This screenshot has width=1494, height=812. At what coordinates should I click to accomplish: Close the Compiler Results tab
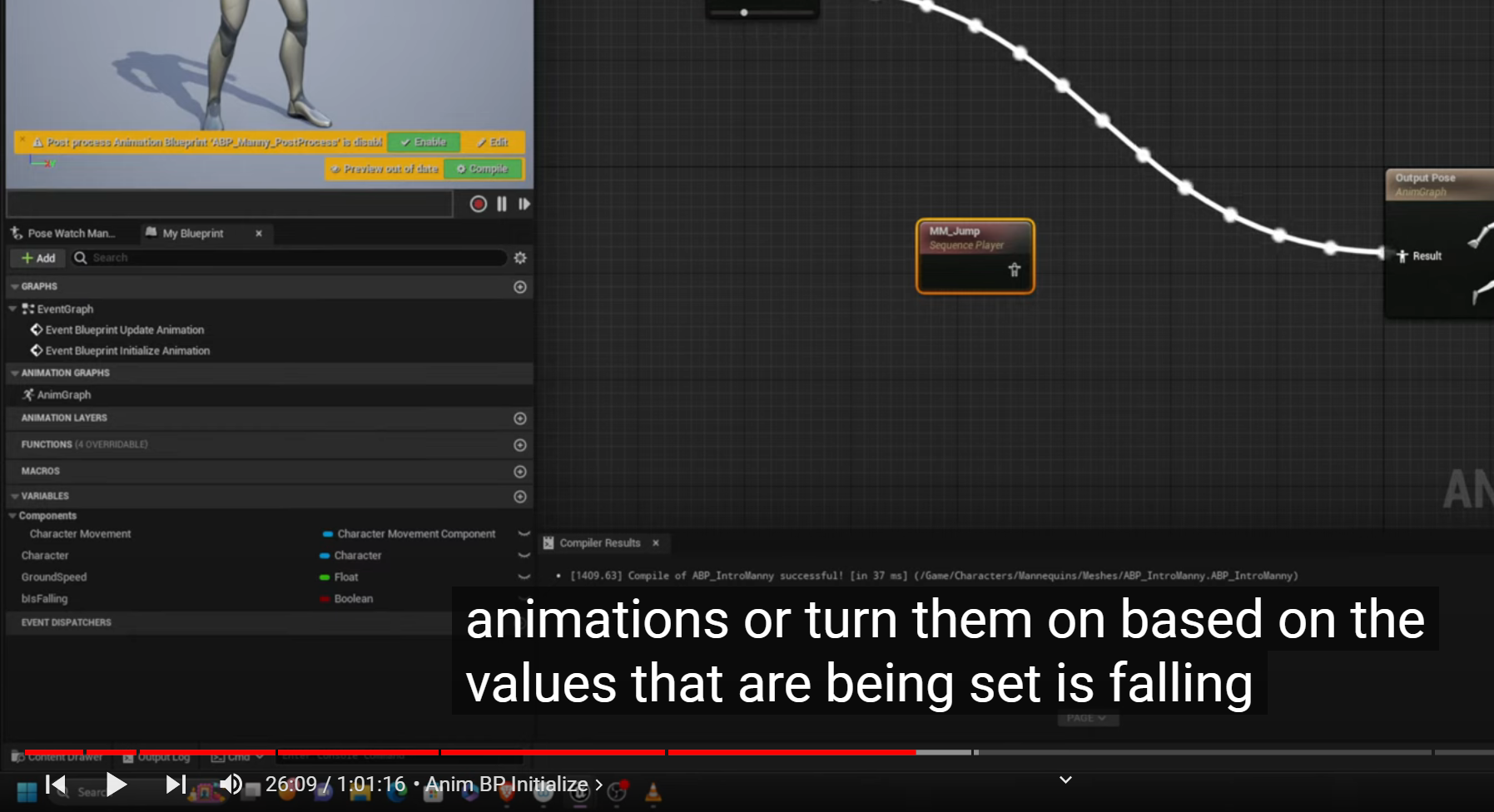click(656, 543)
